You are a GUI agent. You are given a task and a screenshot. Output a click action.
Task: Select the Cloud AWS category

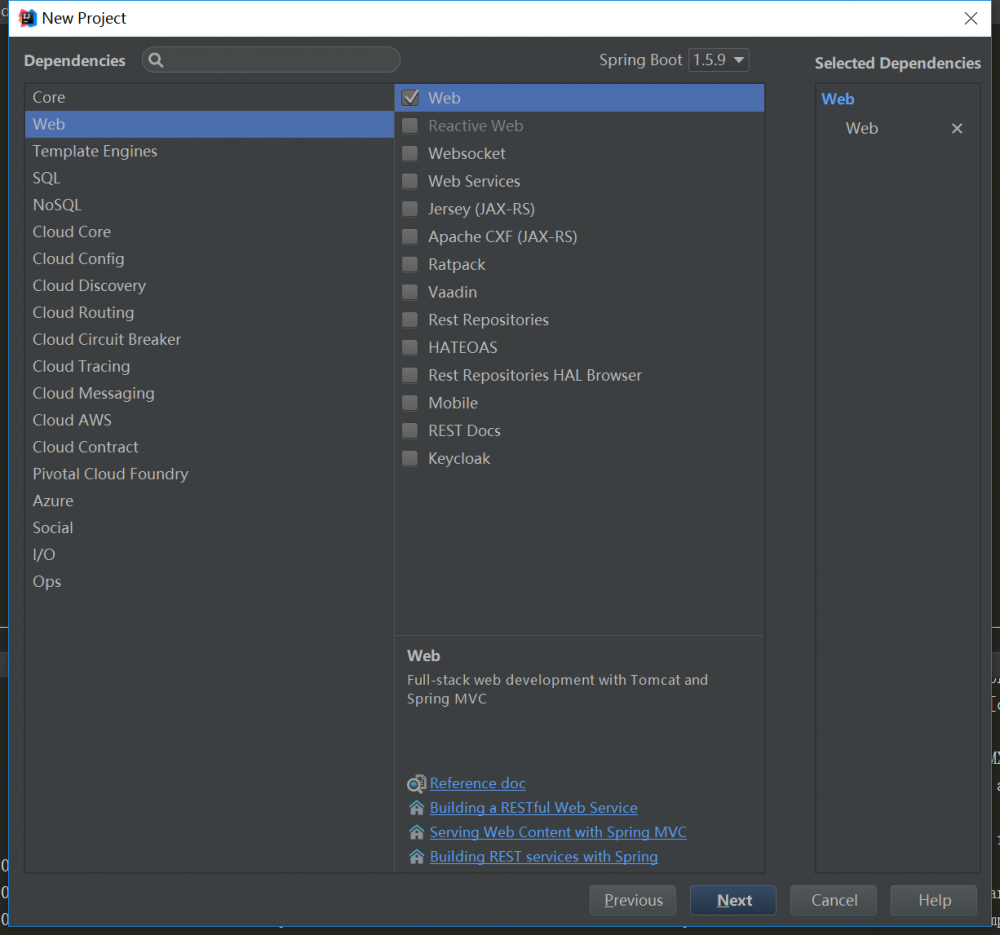[209, 420]
